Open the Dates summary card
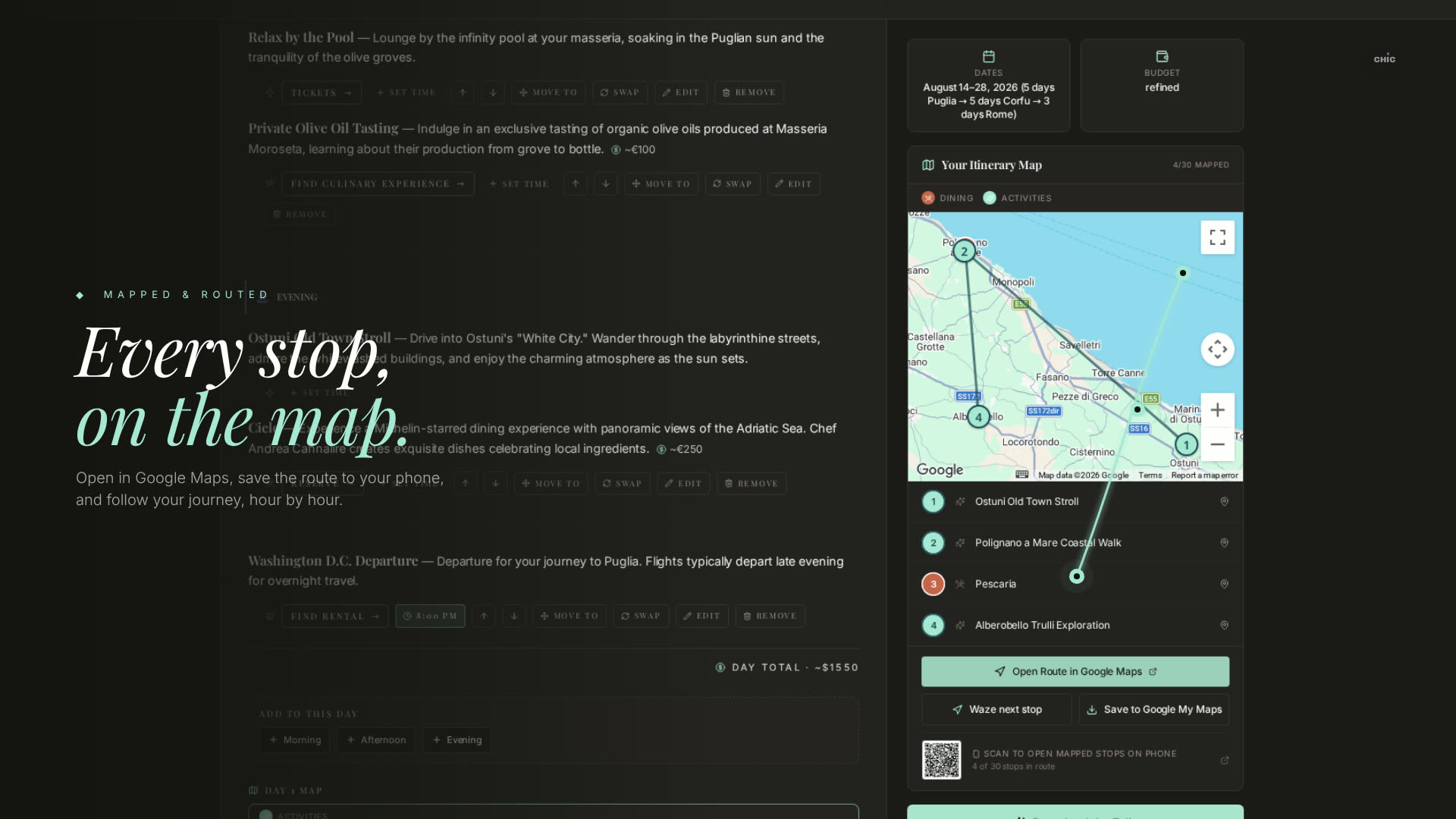The image size is (1456, 819). point(988,86)
